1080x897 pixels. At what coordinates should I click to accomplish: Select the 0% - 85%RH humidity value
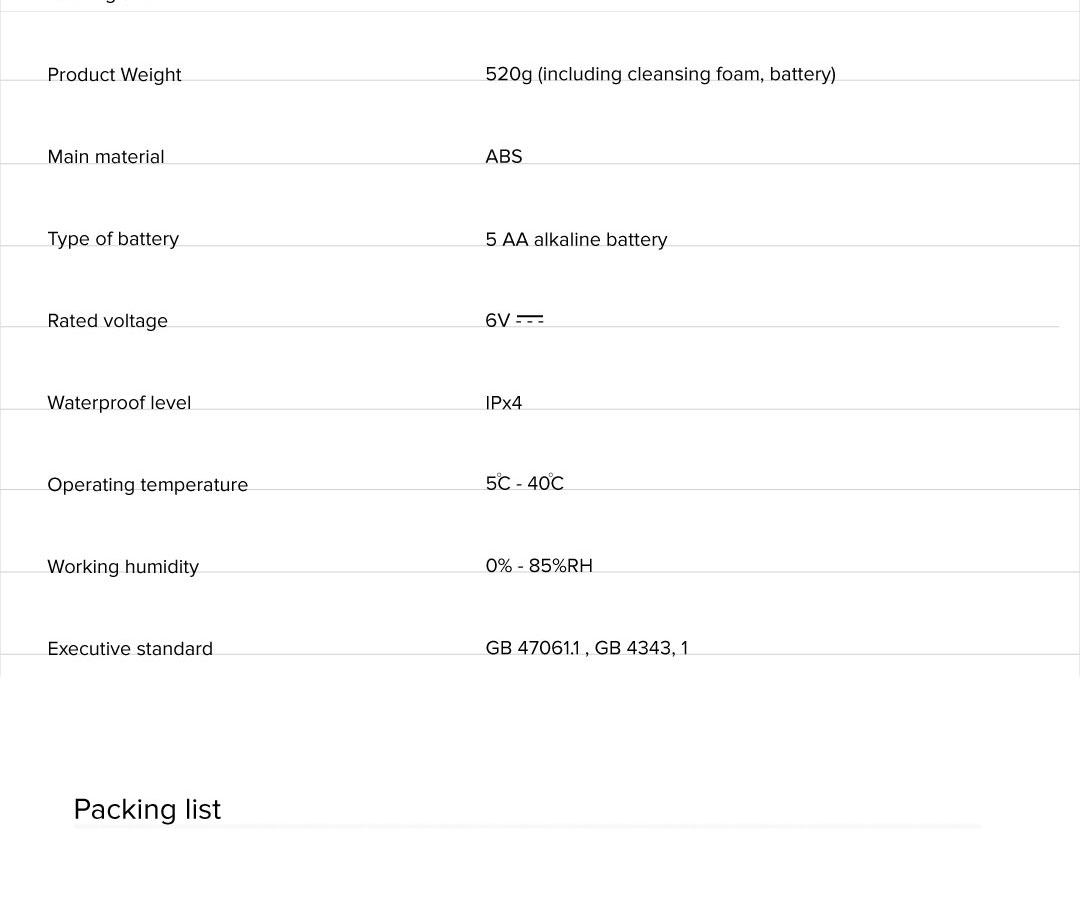pos(539,566)
